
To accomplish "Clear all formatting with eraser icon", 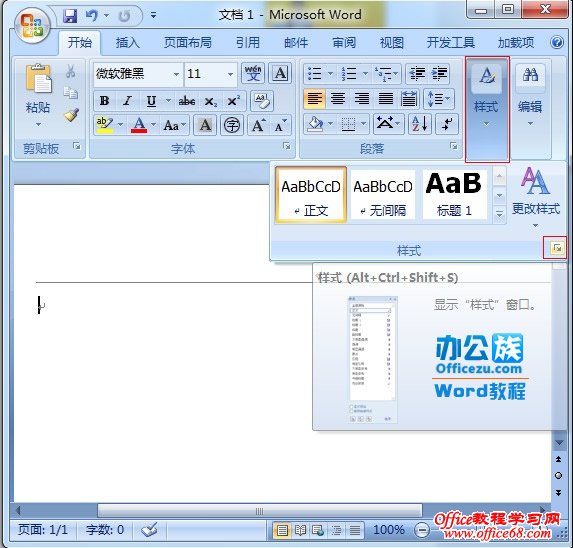I will coord(262,100).
